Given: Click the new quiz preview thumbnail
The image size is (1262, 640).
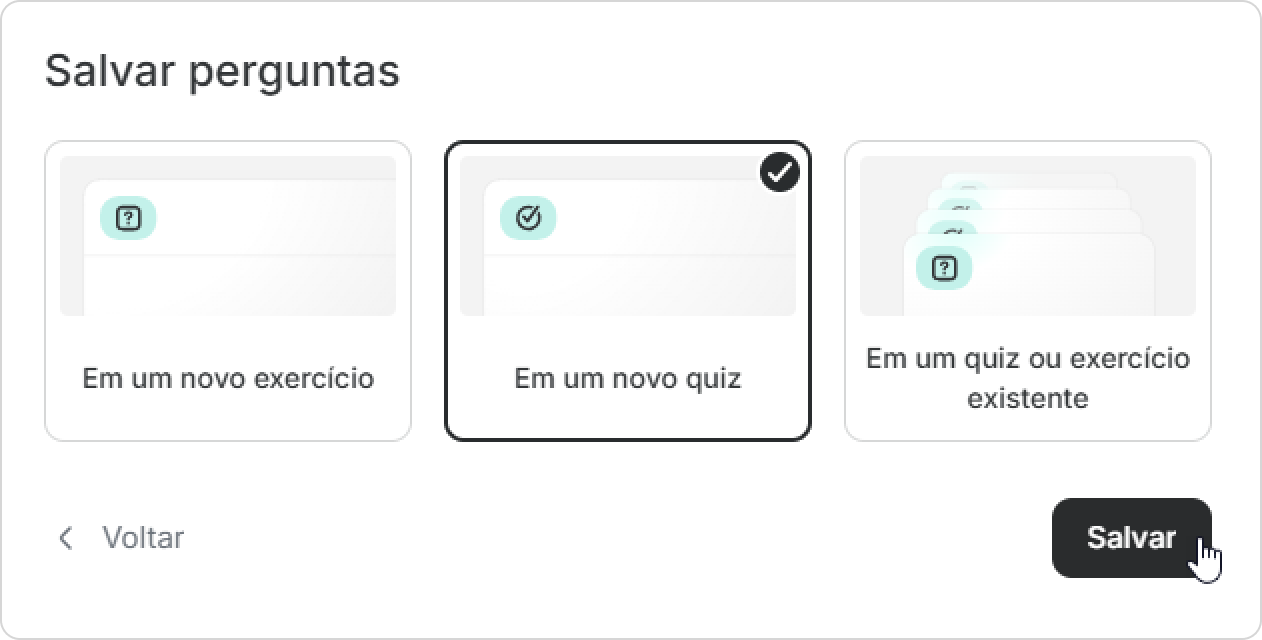Looking at the screenshot, I should click(628, 236).
